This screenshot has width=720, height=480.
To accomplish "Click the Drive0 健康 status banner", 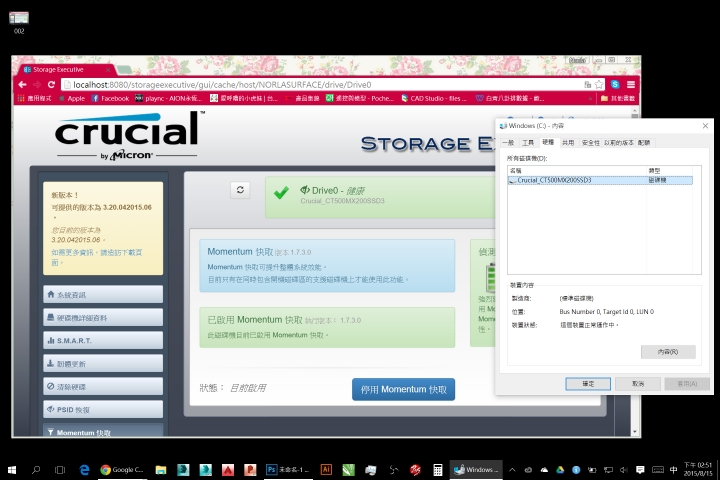I will click(380, 198).
